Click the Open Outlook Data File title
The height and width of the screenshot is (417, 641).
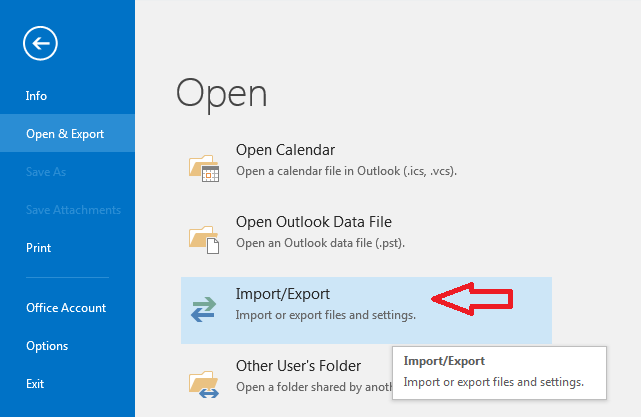[314, 222]
